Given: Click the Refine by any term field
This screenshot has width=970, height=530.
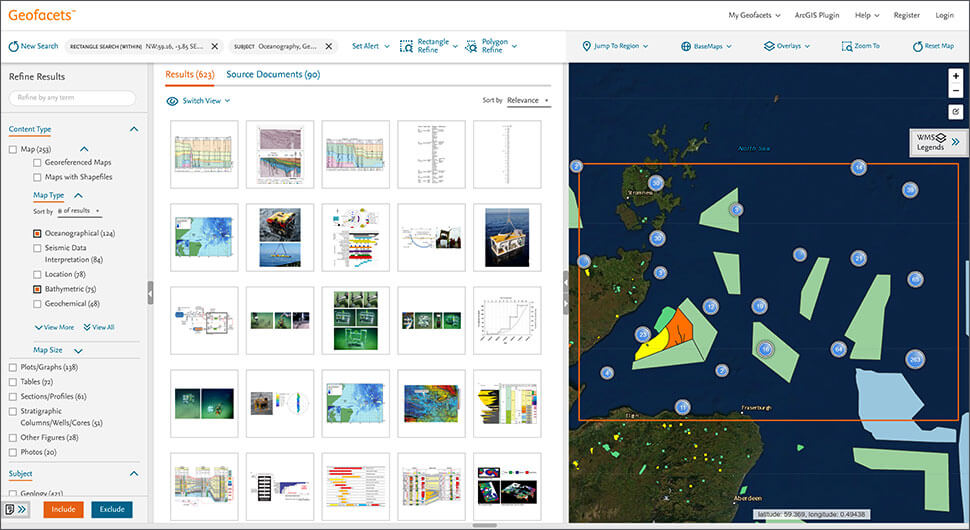Looking at the screenshot, I should 72,98.
